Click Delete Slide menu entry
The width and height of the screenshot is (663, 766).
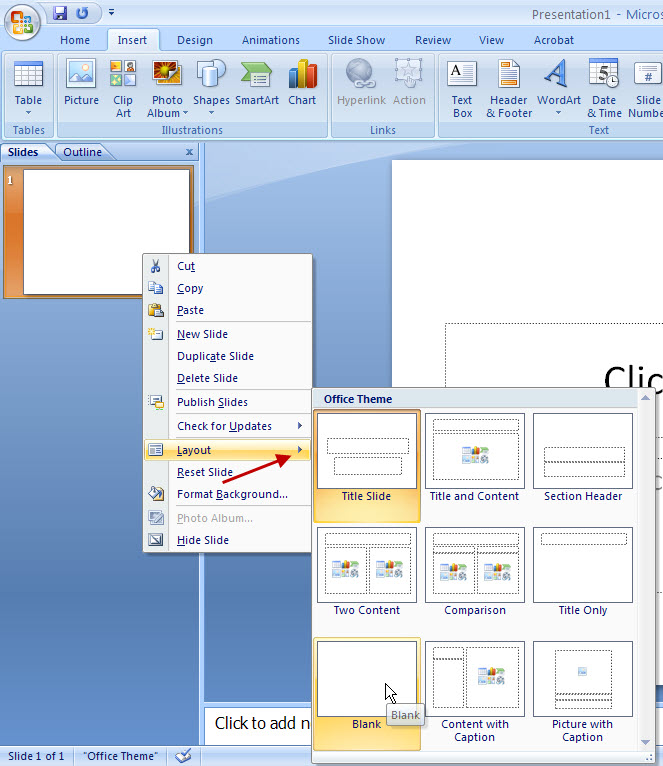(x=228, y=378)
